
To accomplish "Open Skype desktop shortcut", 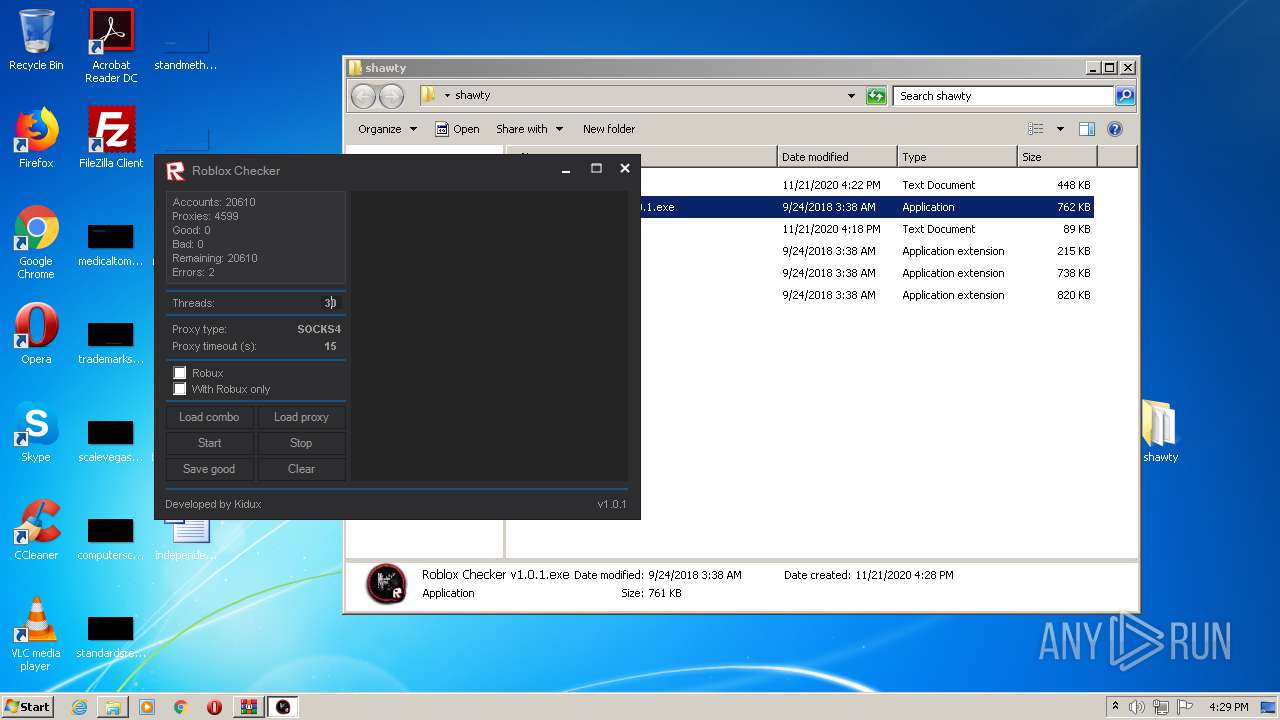I will [x=36, y=432].
